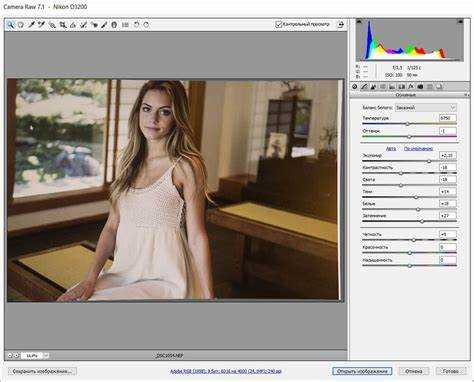The width and height of the screenshot is (474, 382).
Task: Toggle highlight clipping warning on the histogram
Action: 460,22
